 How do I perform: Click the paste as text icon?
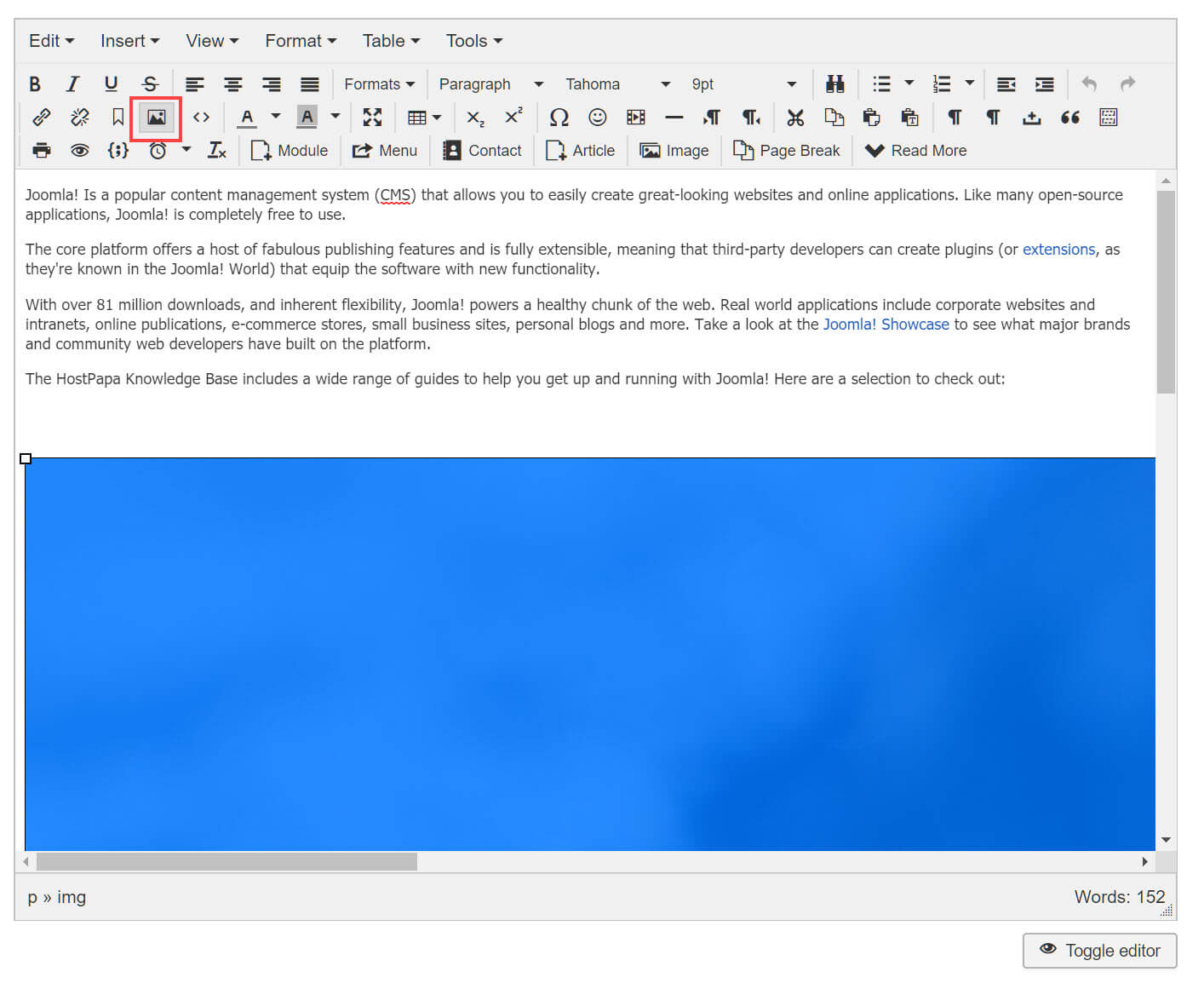[910, 118]
